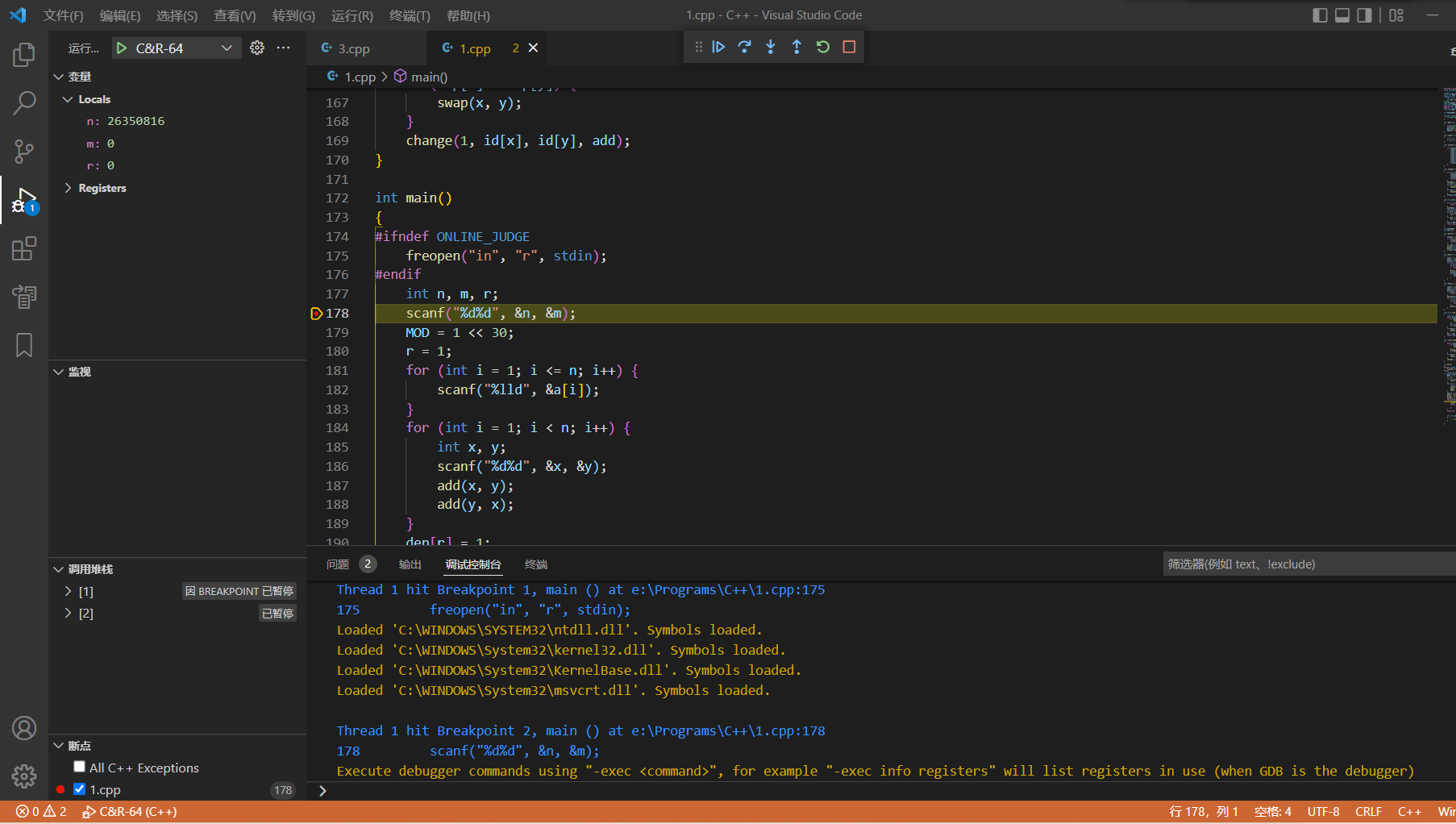1456x824 pixels.
Task: Open the 运行(R) menu
Action: tap(352, 15)
